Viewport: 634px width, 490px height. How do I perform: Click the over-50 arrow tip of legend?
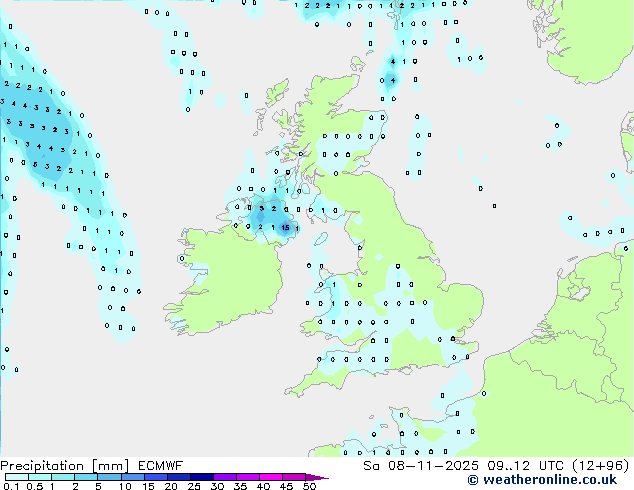coord(317,477)
